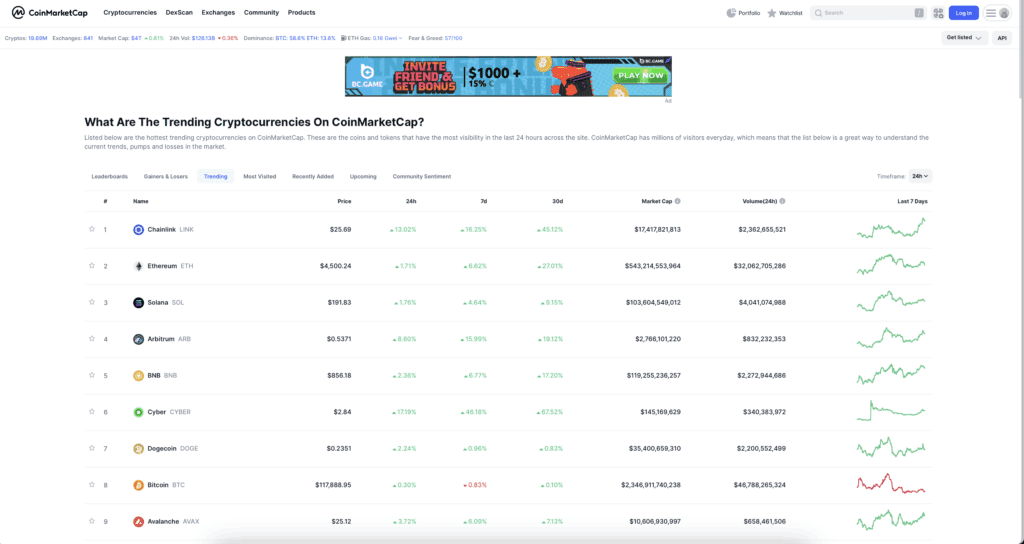Sort table by 7d column header
The width and height of the screenshot is (1024, 544).
pos(484,201)
